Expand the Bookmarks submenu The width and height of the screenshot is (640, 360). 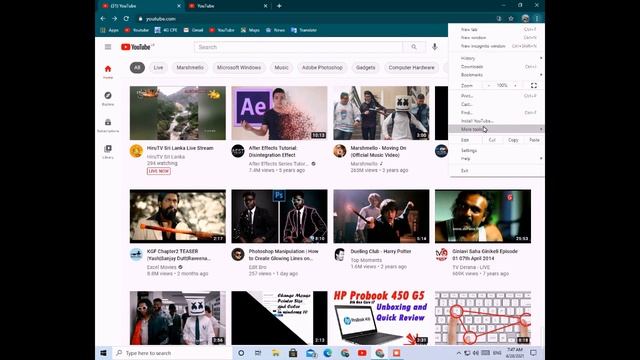coord(496,75)
